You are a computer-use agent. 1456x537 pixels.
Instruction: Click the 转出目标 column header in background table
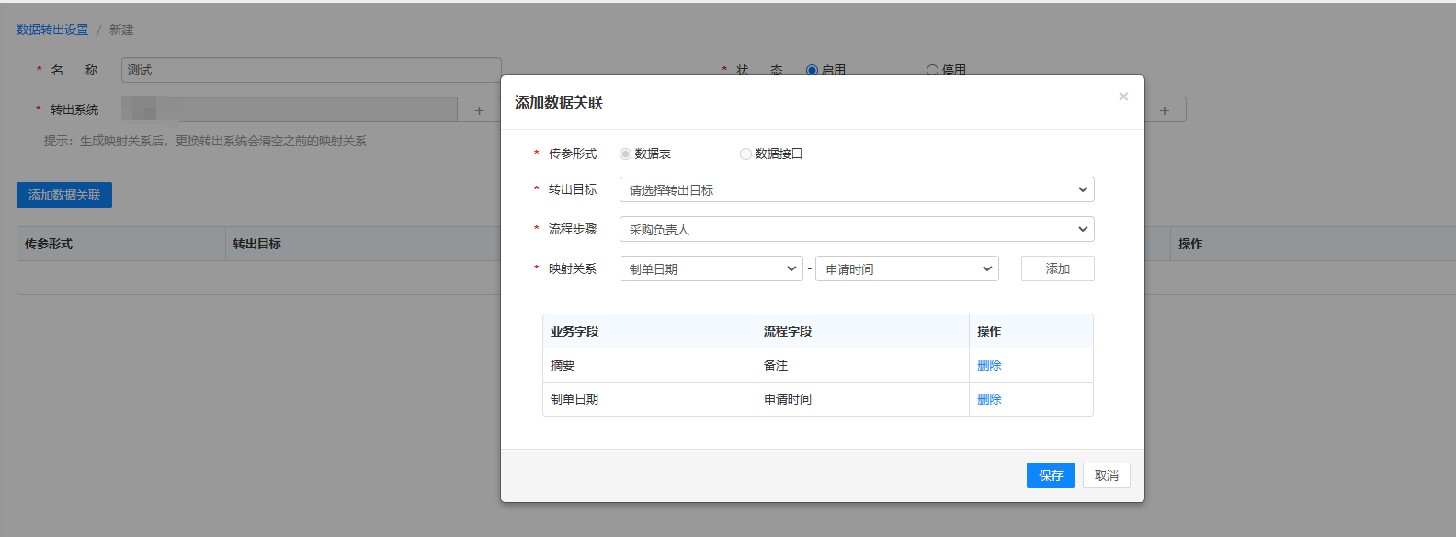coord(256,244)
